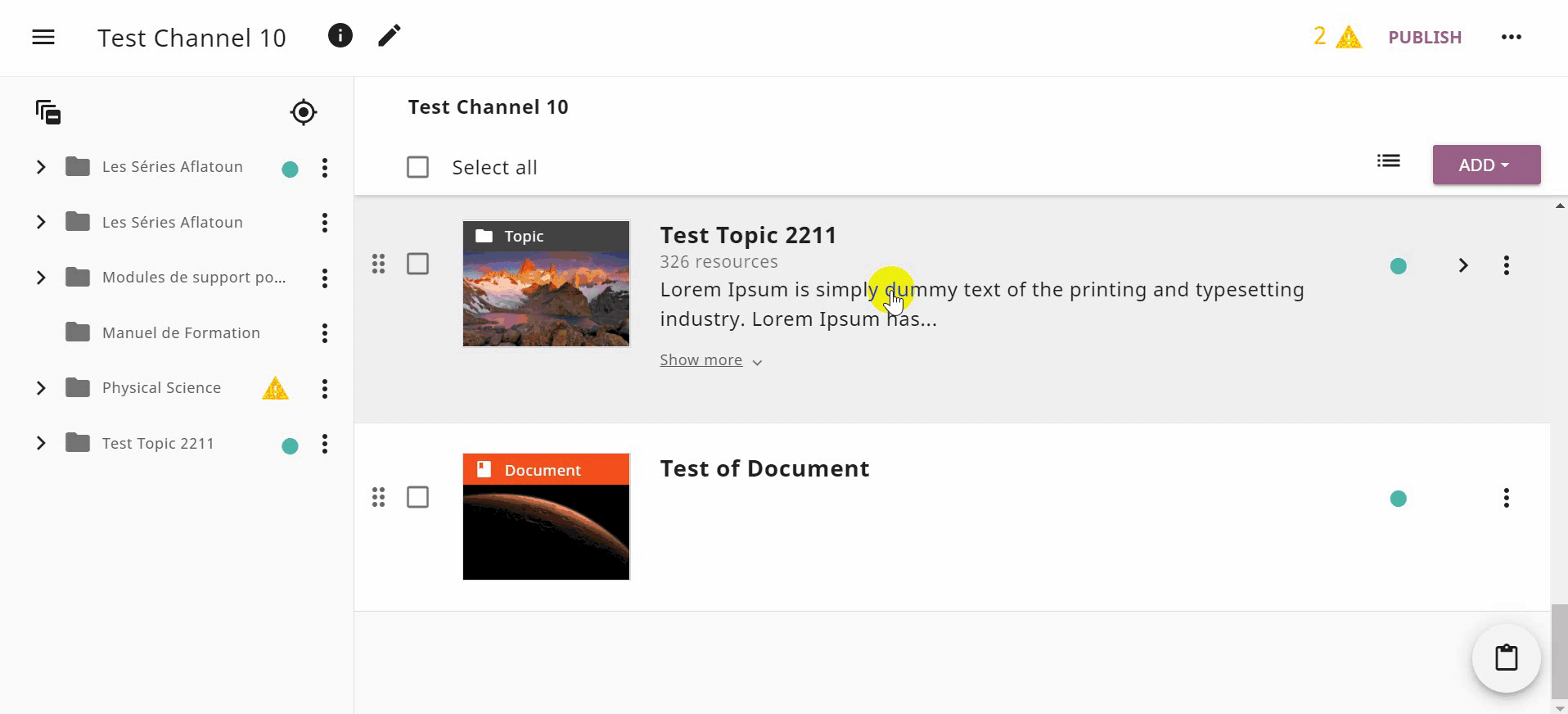Click the Topic mountain thumbnail
Screen dimensions: 1568x714
[546, 283]
